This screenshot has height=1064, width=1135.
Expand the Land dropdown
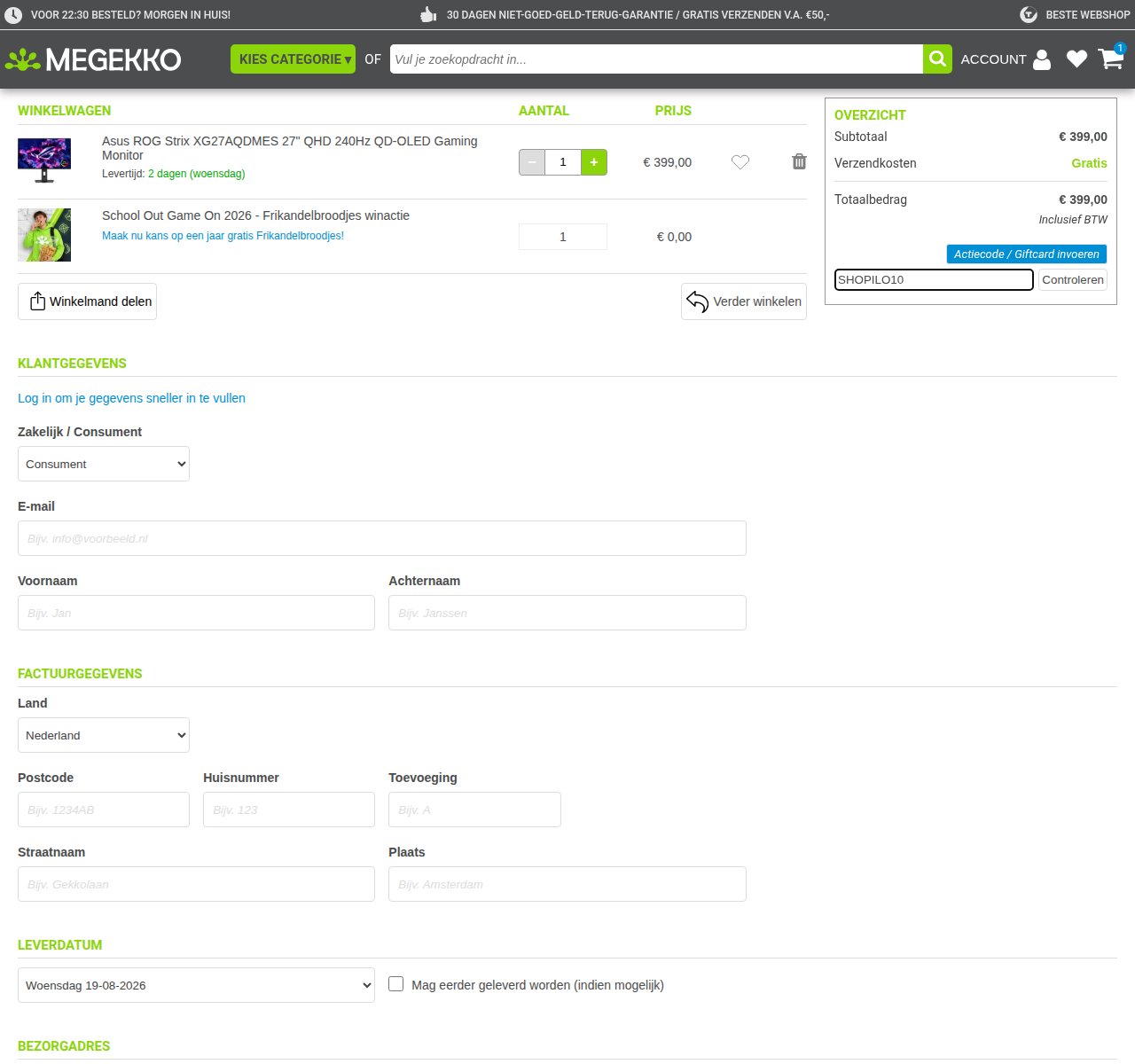104,735
